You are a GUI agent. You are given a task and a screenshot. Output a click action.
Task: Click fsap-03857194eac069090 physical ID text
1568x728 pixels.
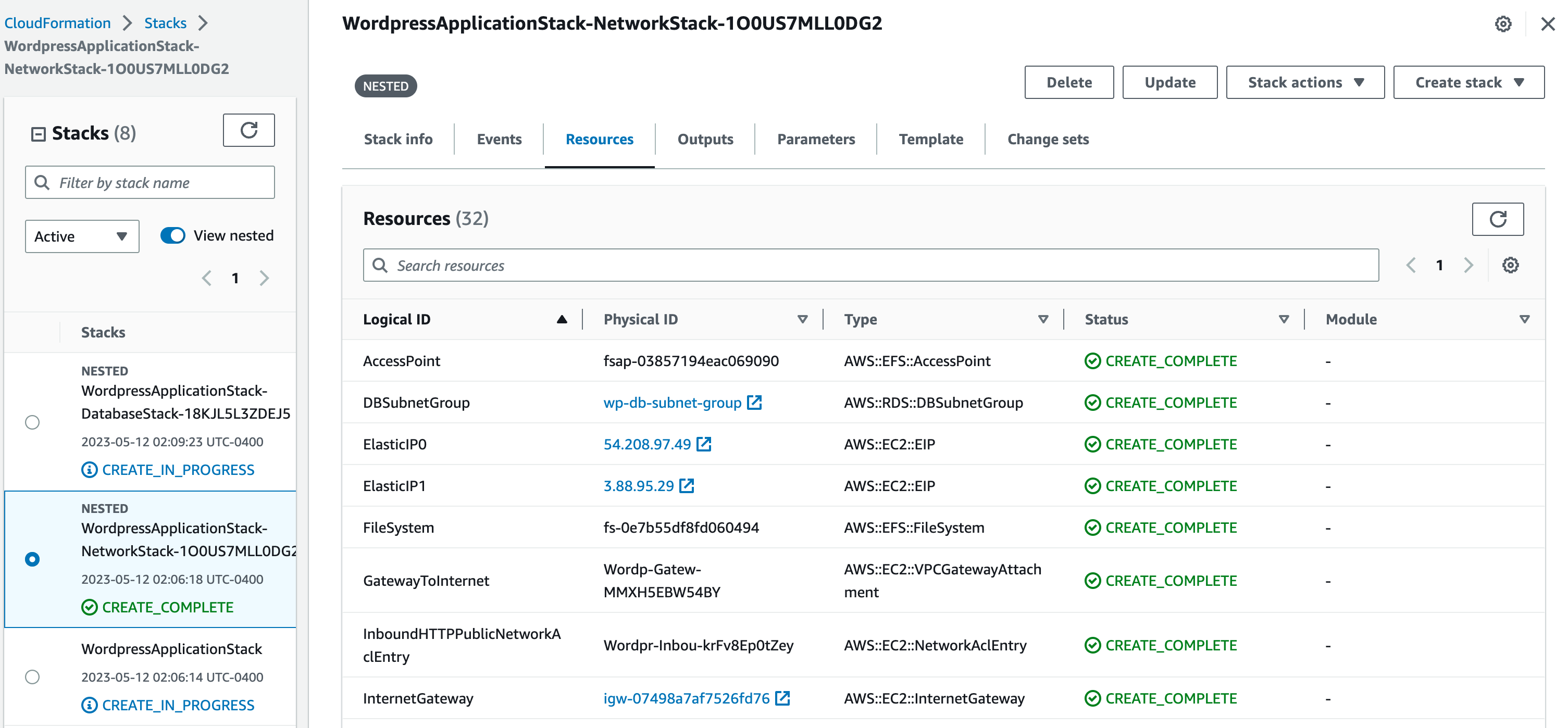tap(691, 361)
